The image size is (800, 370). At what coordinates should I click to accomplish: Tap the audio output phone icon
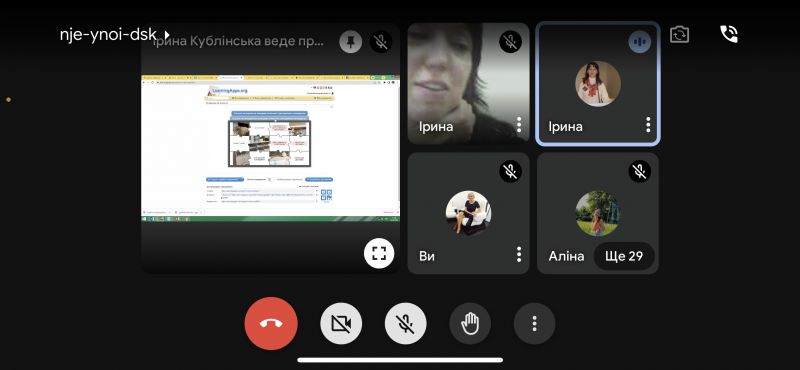click(729, 34)
